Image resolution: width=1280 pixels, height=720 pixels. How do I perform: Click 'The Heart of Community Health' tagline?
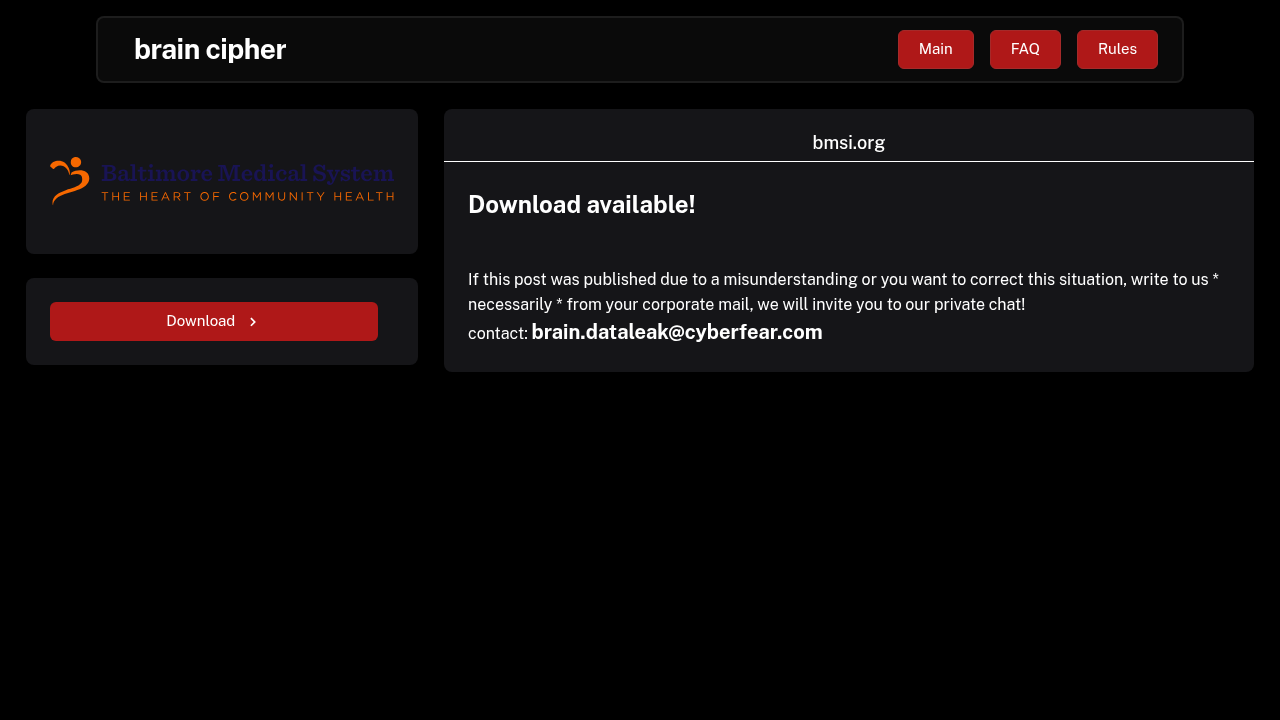click(247, 196)
